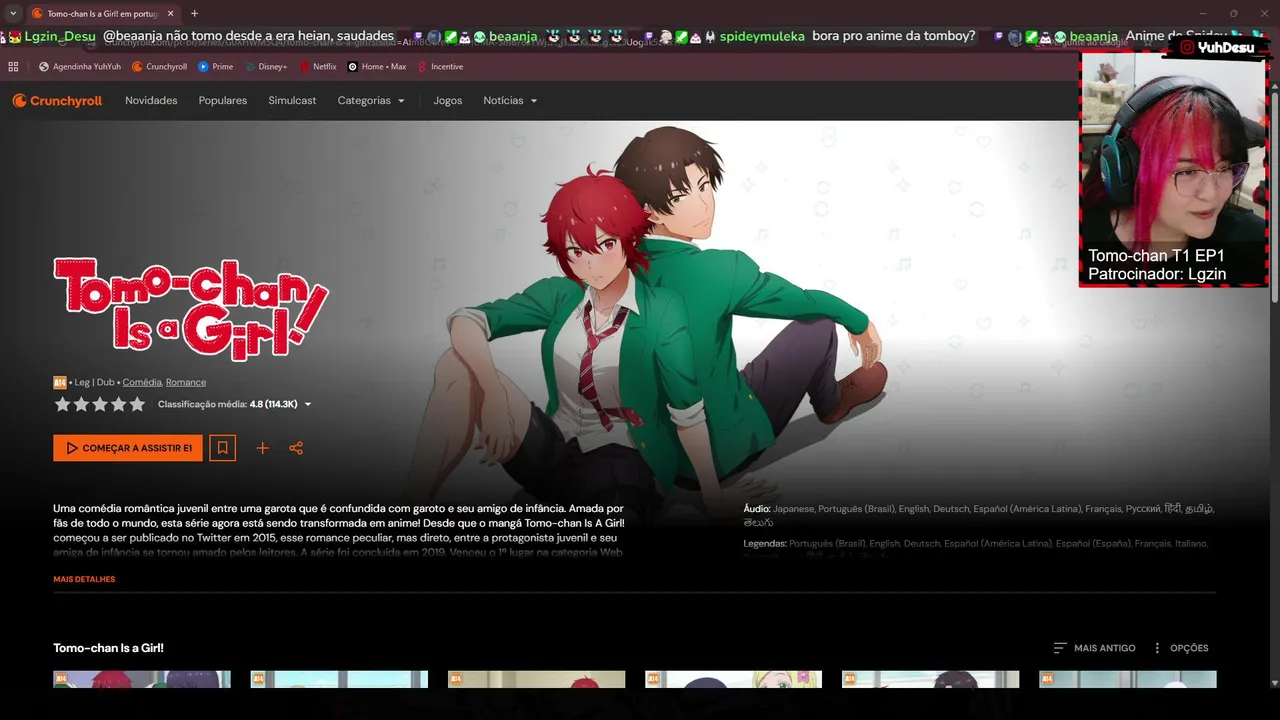
Task: Open the Disney+ bookmark
Action: tap(265, 67)
